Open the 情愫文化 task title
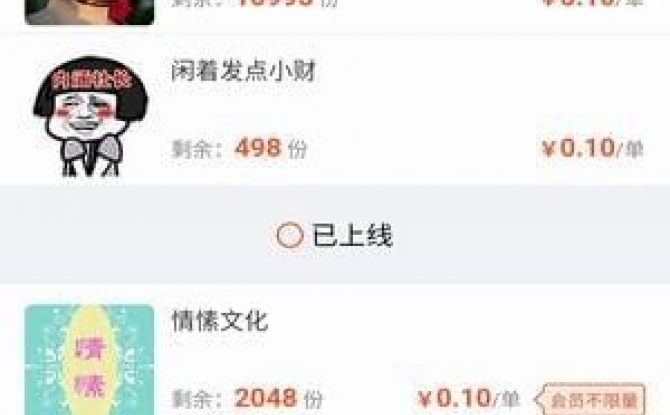Screen dimensions: 670x415 pos(220,321)
